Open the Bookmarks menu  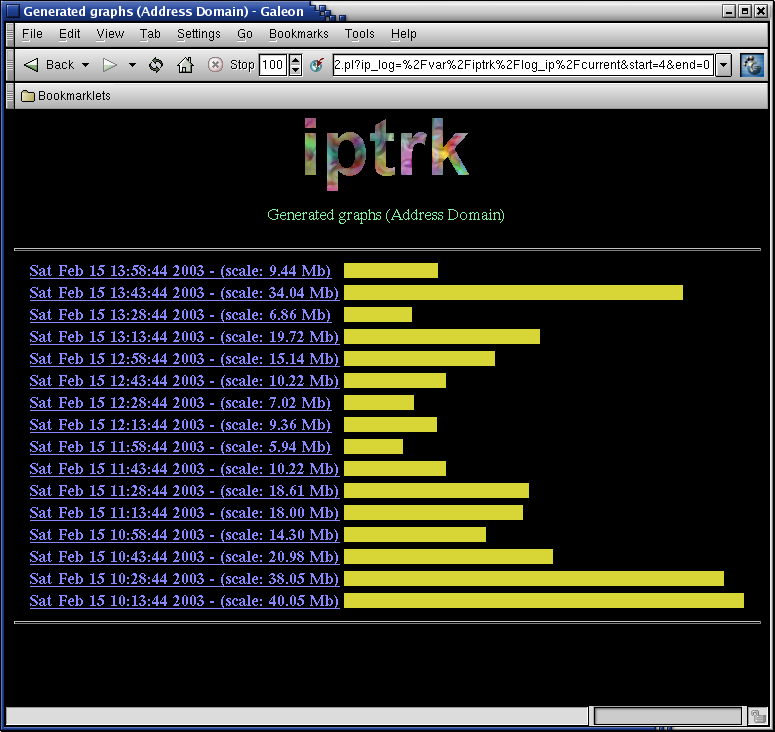click(299, 34)
